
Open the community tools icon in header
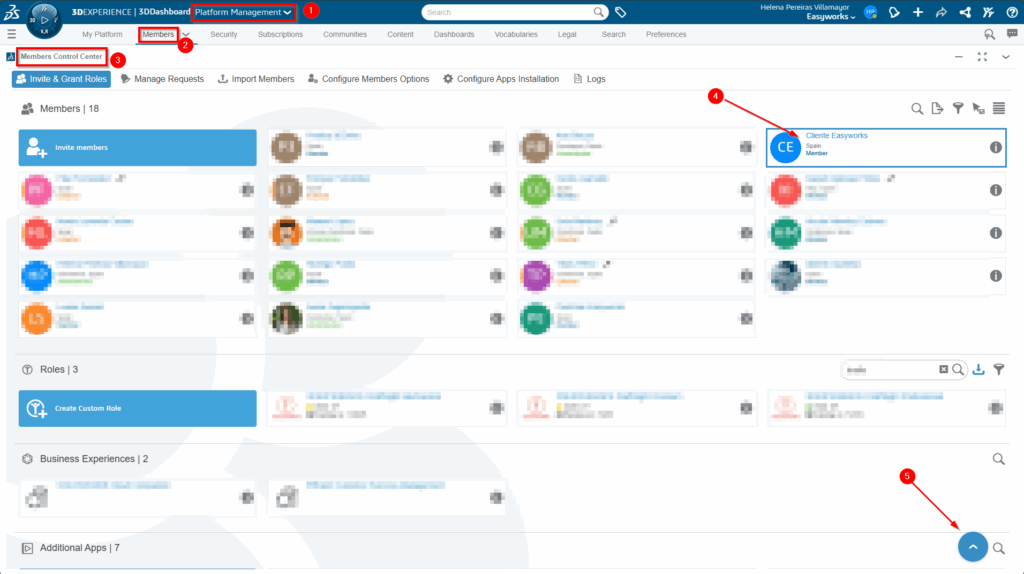(988, 12)
